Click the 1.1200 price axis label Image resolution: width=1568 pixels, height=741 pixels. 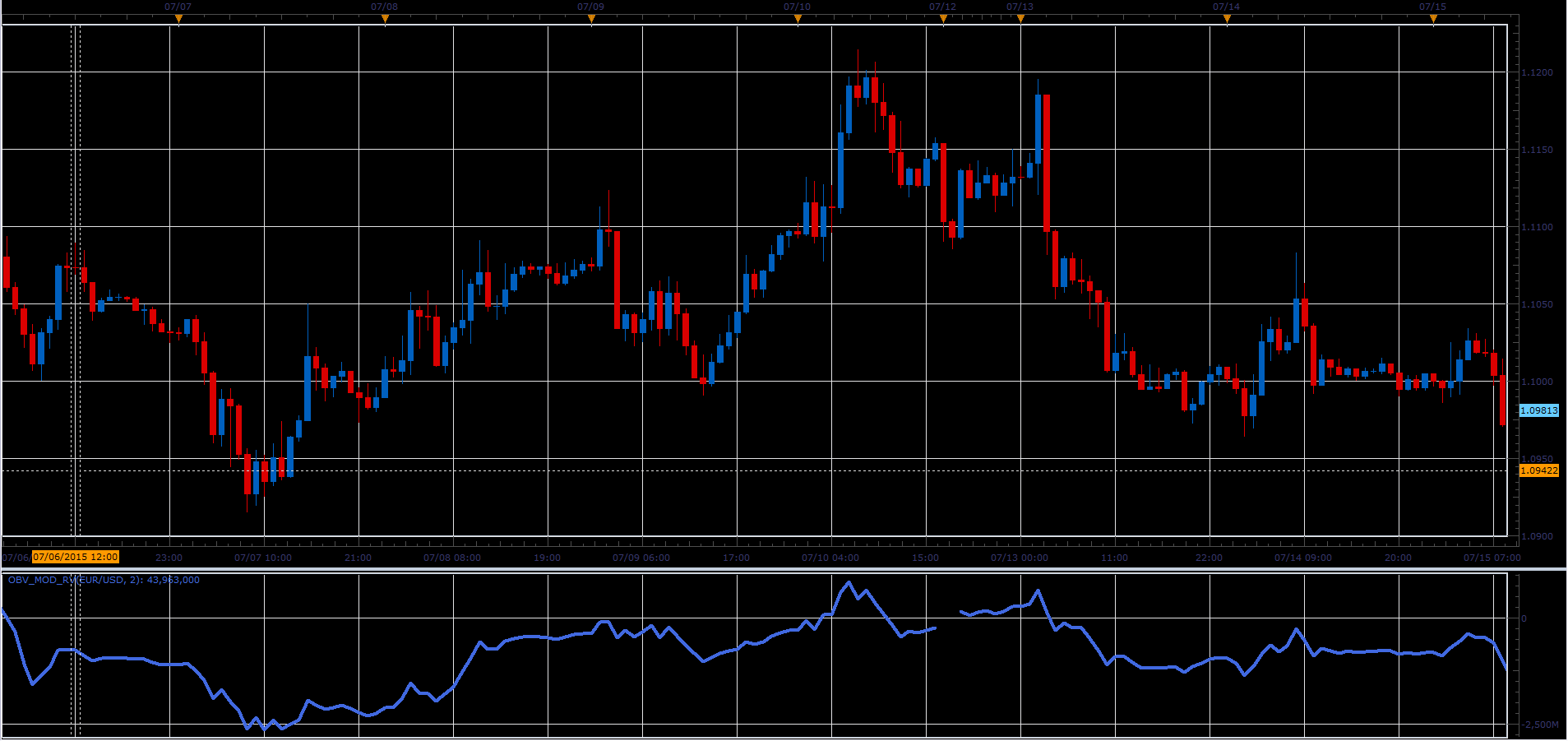tap(1537, 72)
